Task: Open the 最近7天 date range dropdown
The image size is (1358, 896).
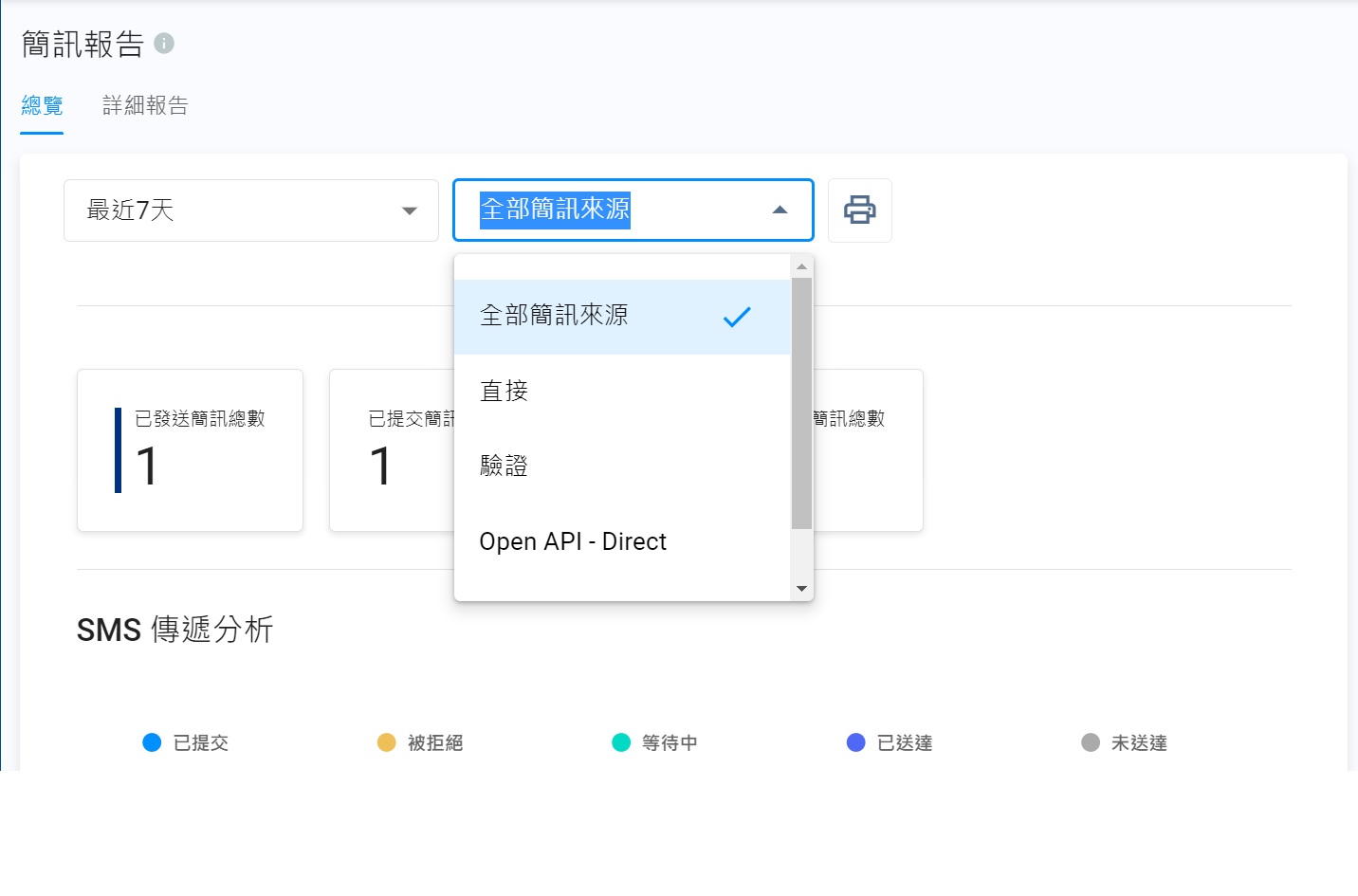Action: pos(251,210)
